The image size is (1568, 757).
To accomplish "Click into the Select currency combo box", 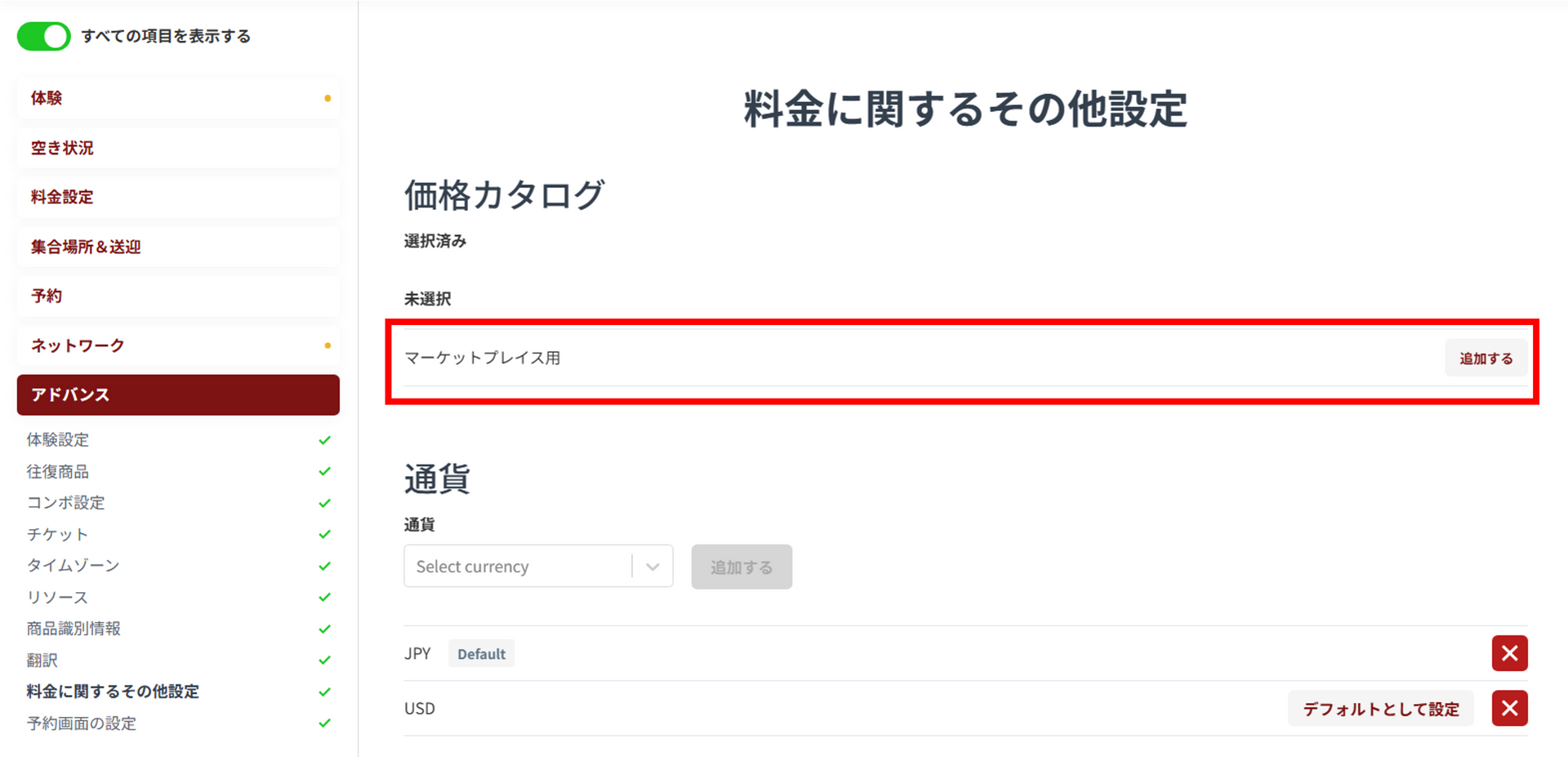I will (538, 566).
